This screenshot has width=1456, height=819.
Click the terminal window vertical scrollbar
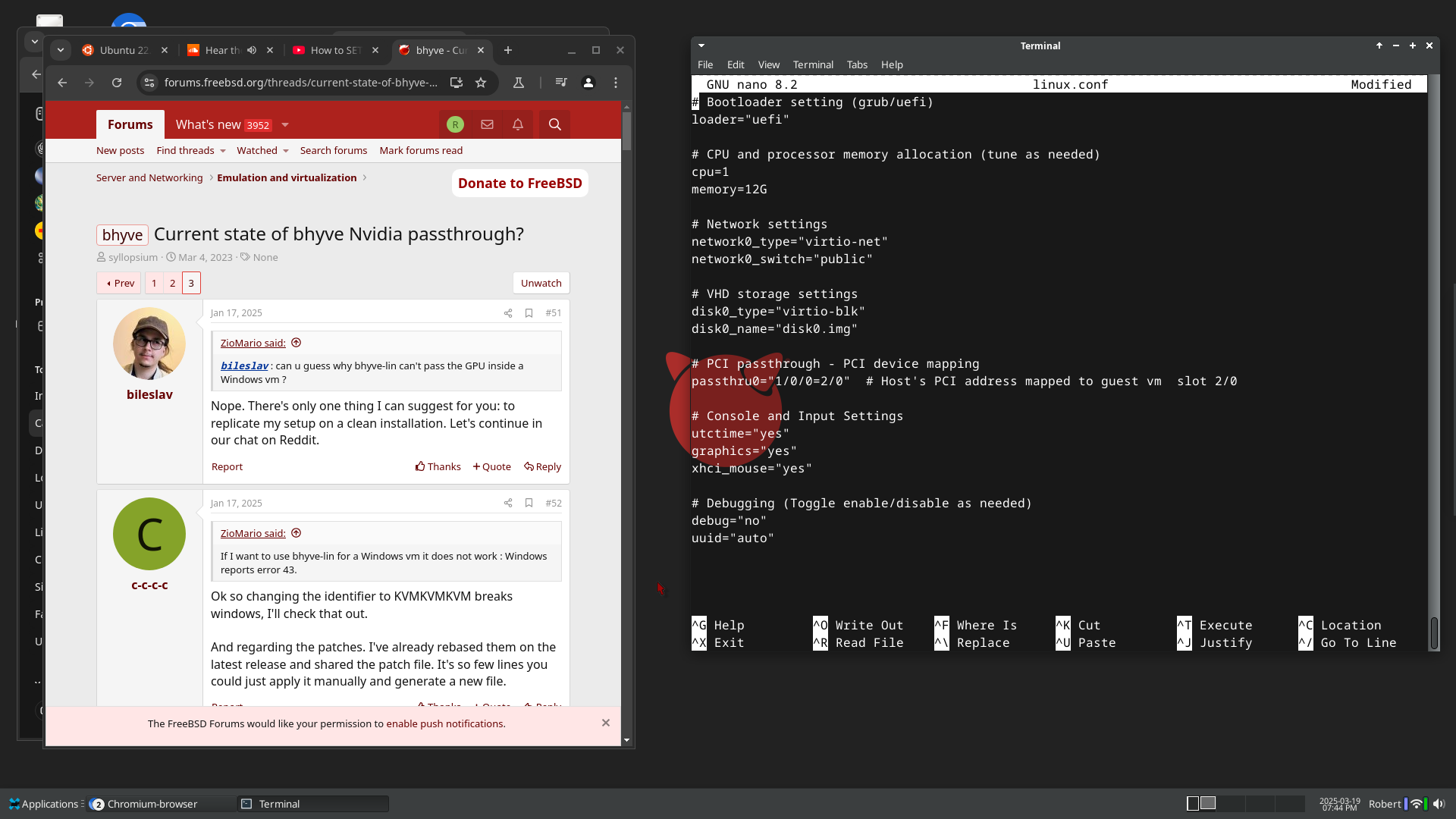point(1433,632)
